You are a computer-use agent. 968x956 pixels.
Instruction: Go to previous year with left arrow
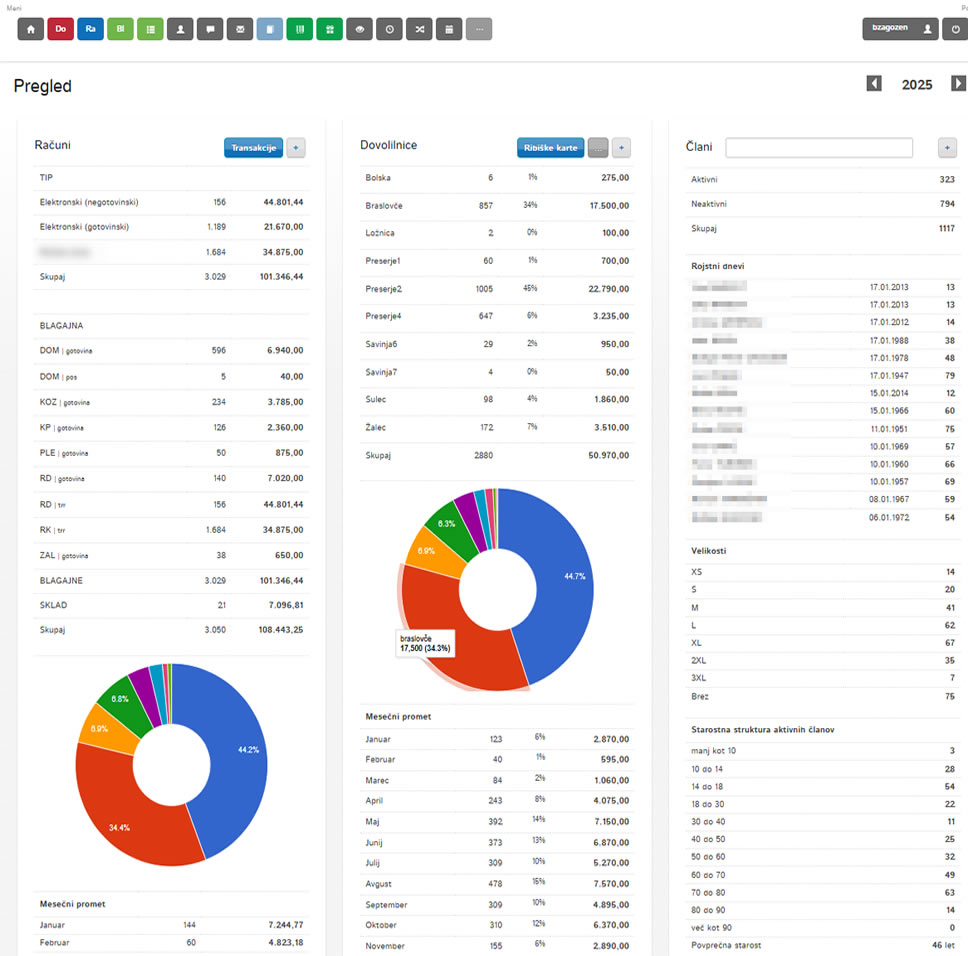[874, 84]
